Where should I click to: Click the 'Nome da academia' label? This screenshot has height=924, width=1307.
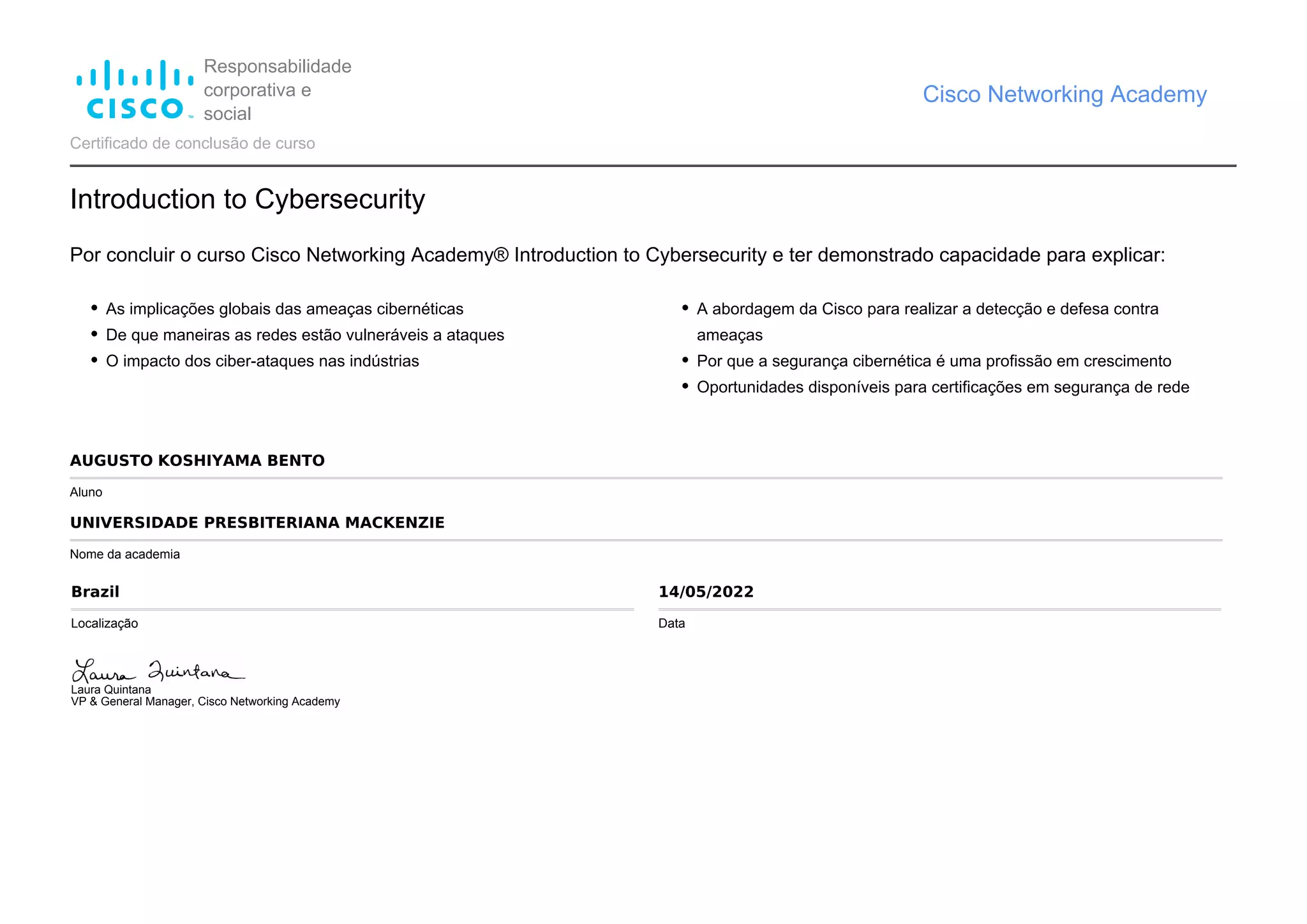124,554
